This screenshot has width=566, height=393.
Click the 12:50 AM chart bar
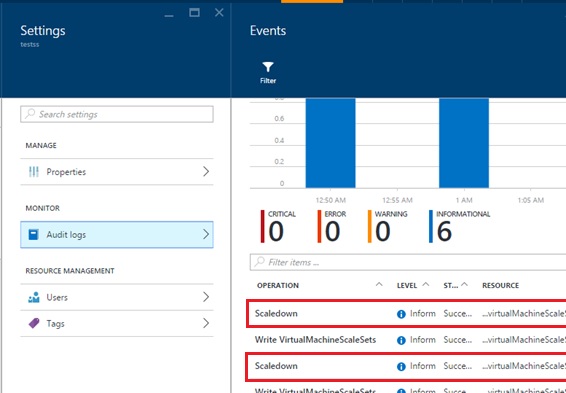[x=330, y=143]
